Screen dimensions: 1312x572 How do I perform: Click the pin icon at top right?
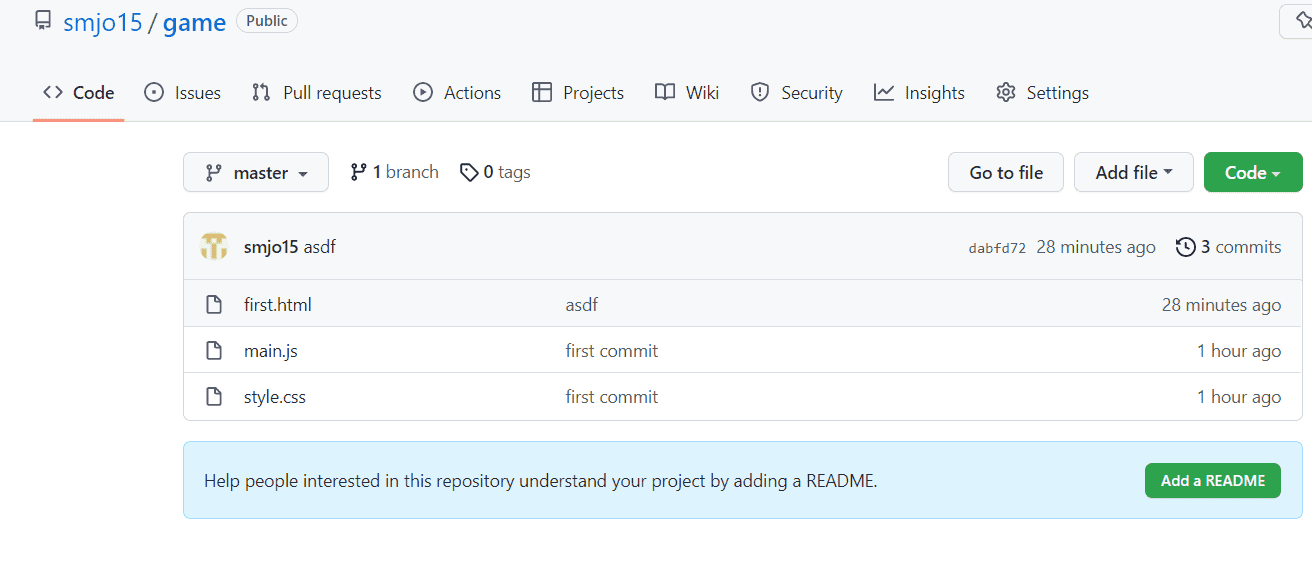(x=1302, y=21)
